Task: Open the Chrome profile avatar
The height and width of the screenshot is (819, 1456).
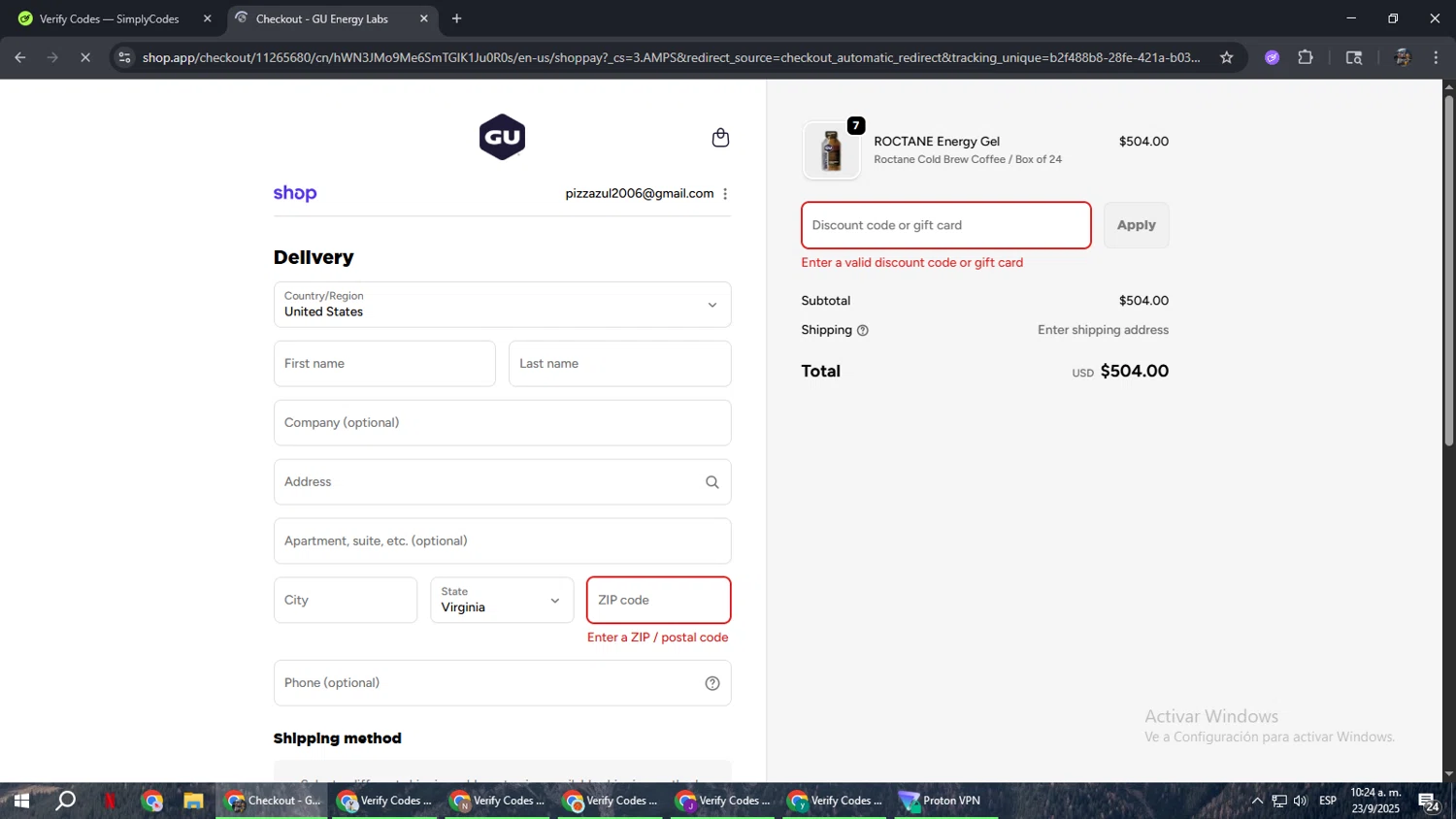Action: [1402, 58]
